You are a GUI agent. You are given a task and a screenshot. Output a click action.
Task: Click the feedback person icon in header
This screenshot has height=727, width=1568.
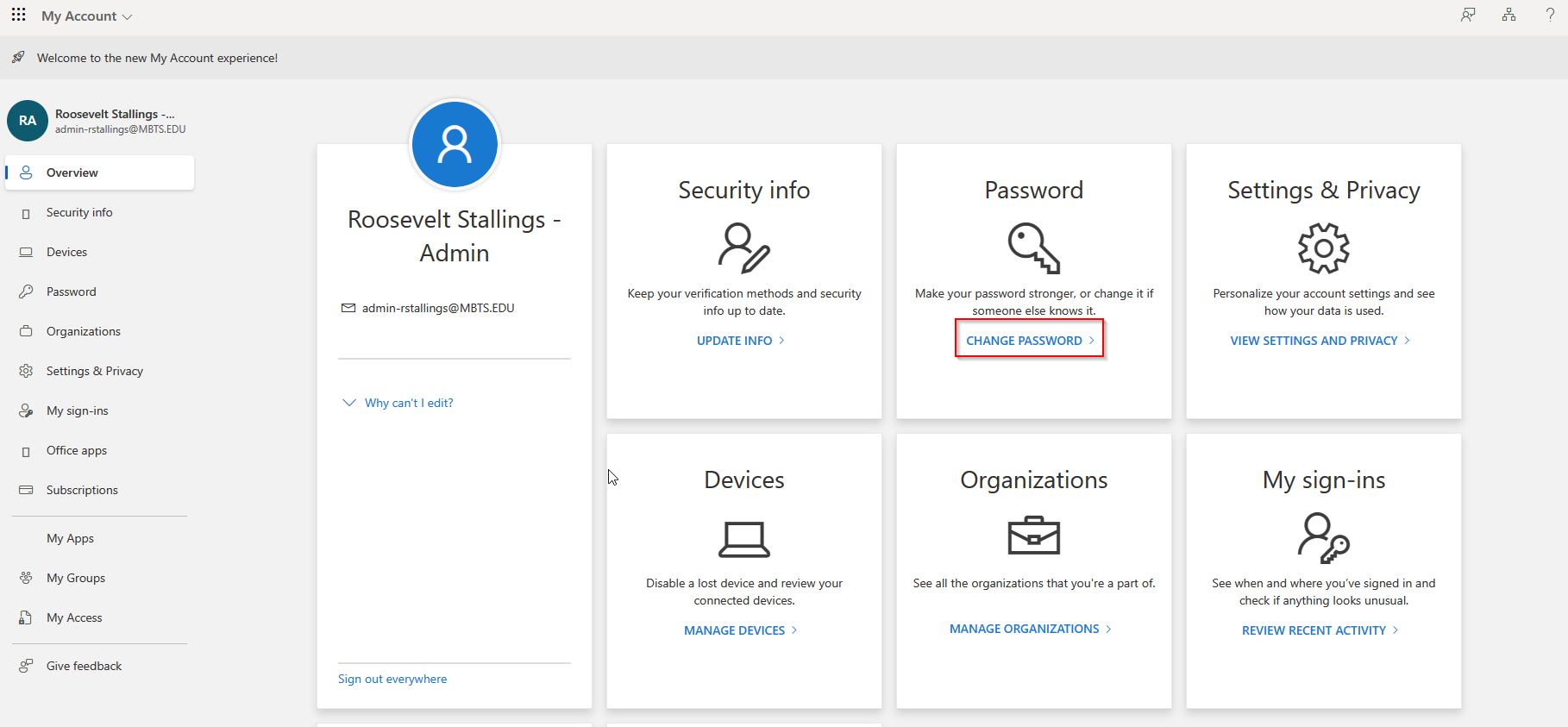pos(1467,15)
